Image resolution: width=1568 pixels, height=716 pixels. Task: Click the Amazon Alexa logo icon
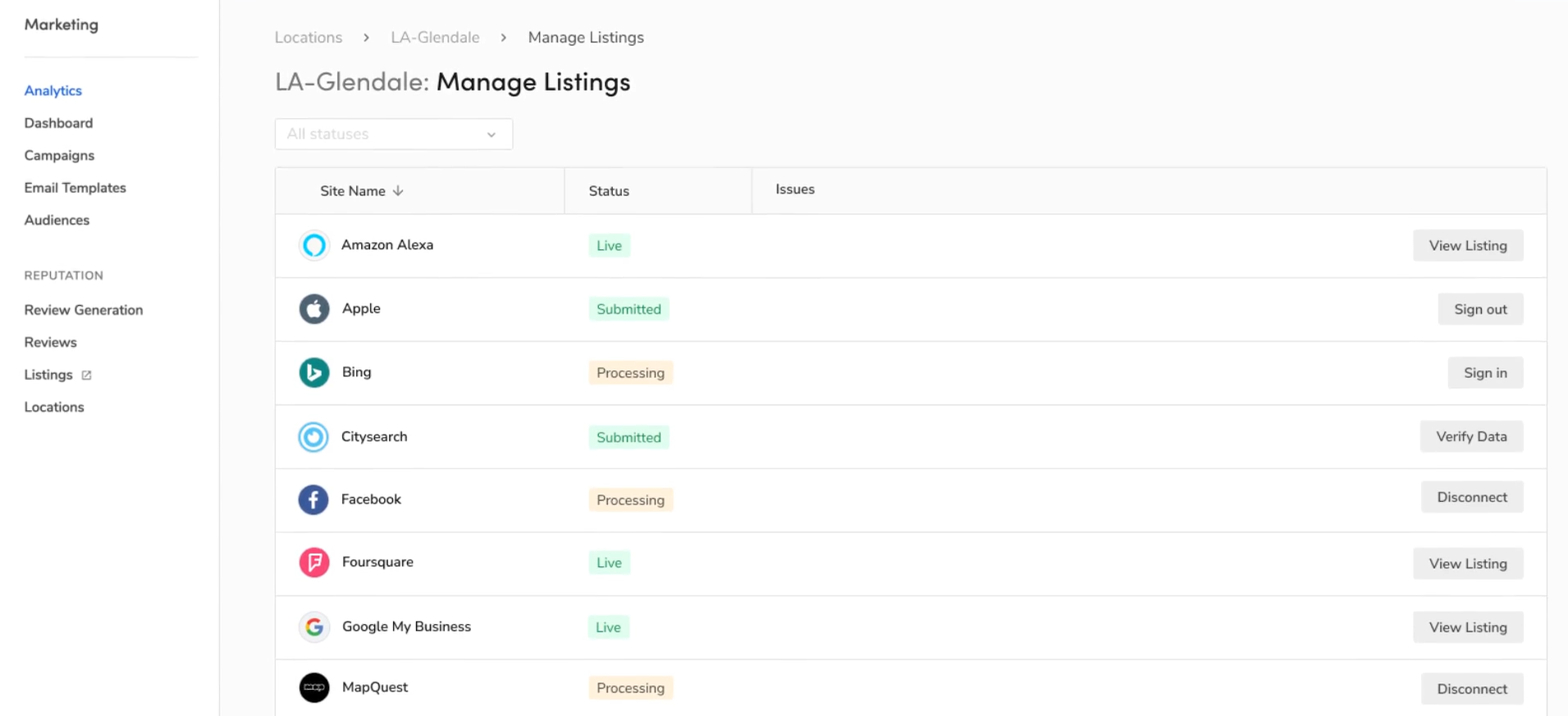point(313,245)
